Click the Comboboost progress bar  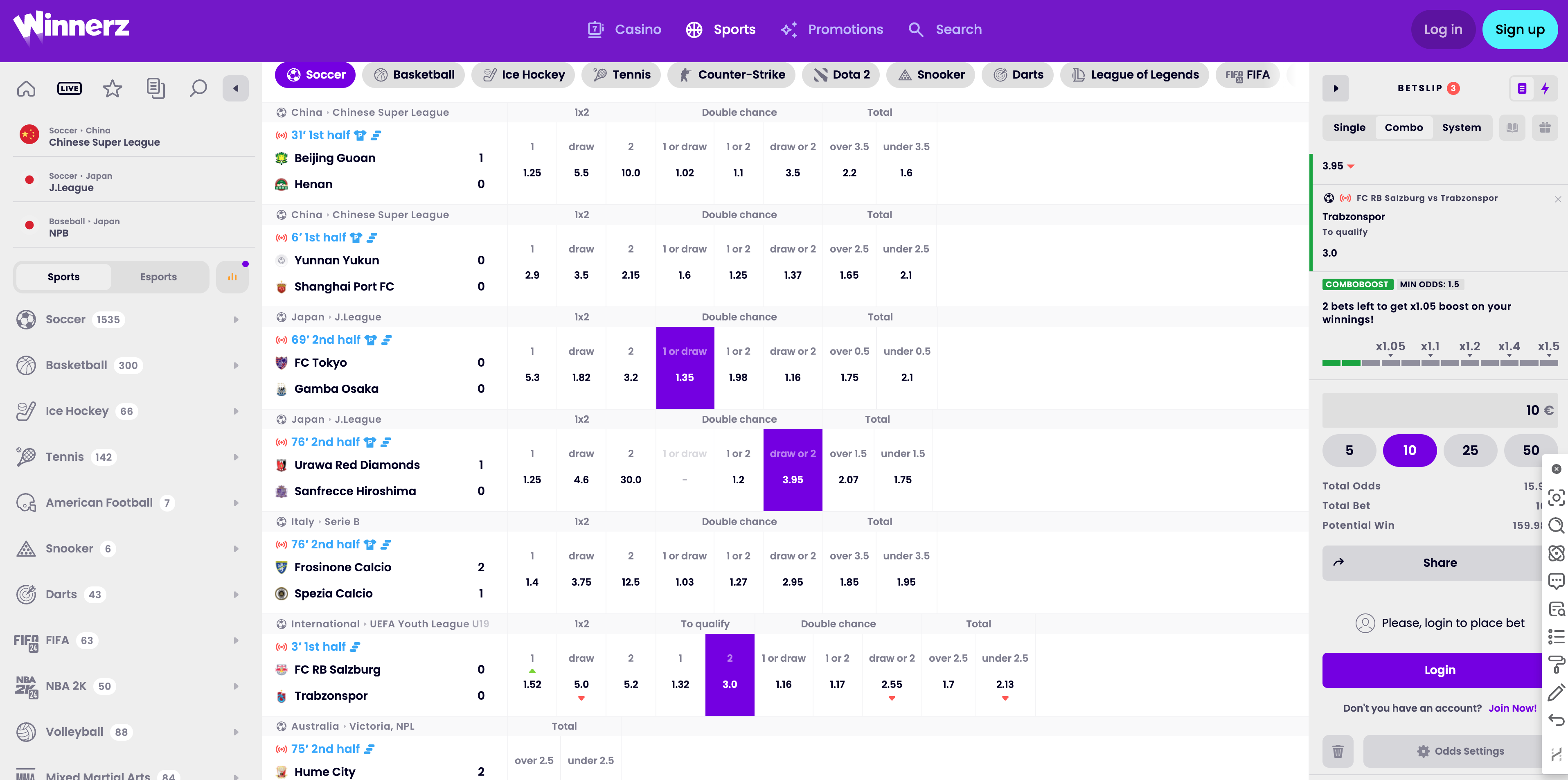pos(1440,363)
